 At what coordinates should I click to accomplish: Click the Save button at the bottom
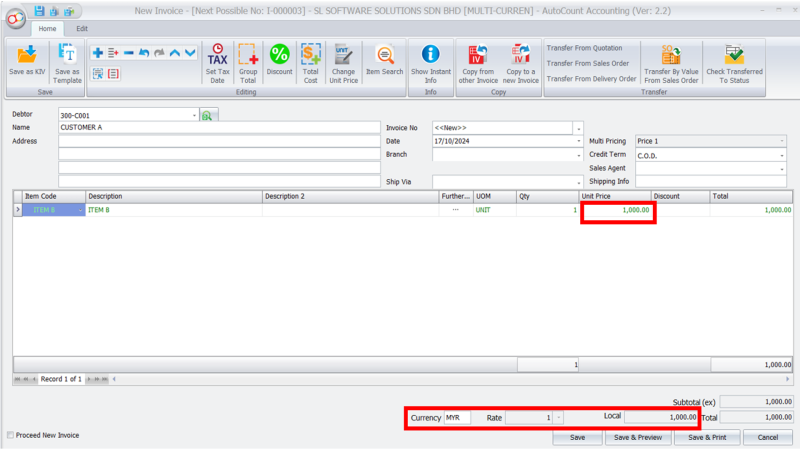578,438
